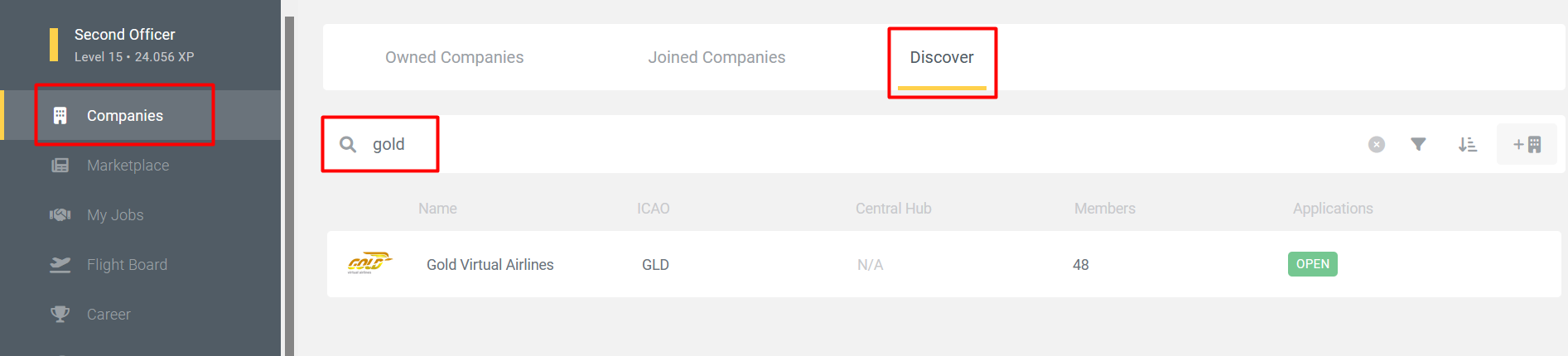Click the create company icon button
This screenshot has height=356, width=1568.
pyautogui.click(x=1527, y=145)
